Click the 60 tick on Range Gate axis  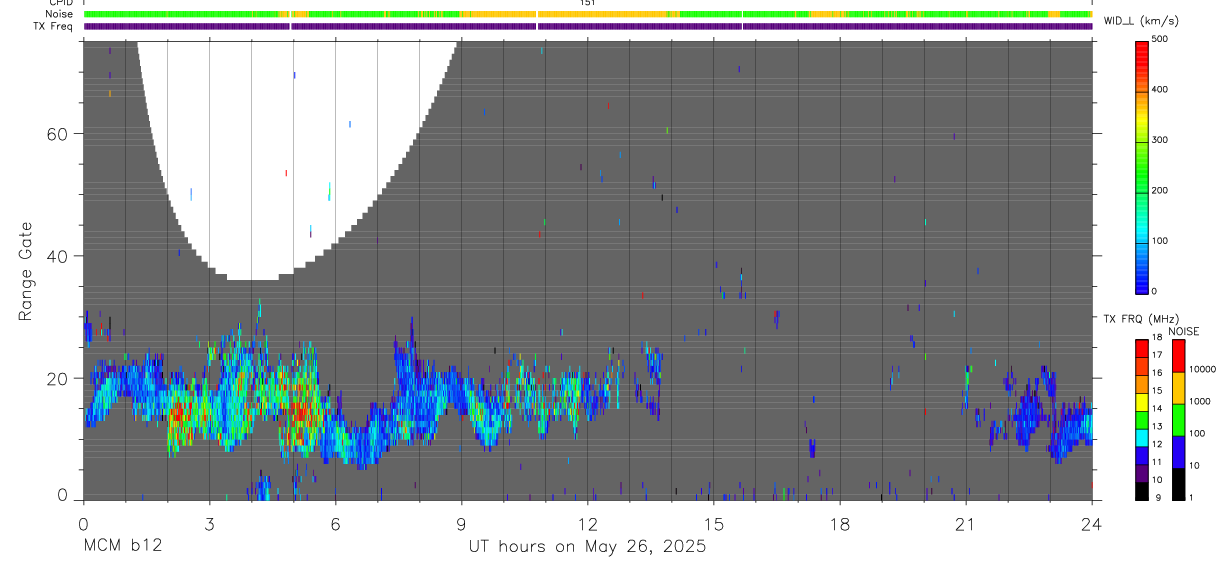tap(58, 134)
